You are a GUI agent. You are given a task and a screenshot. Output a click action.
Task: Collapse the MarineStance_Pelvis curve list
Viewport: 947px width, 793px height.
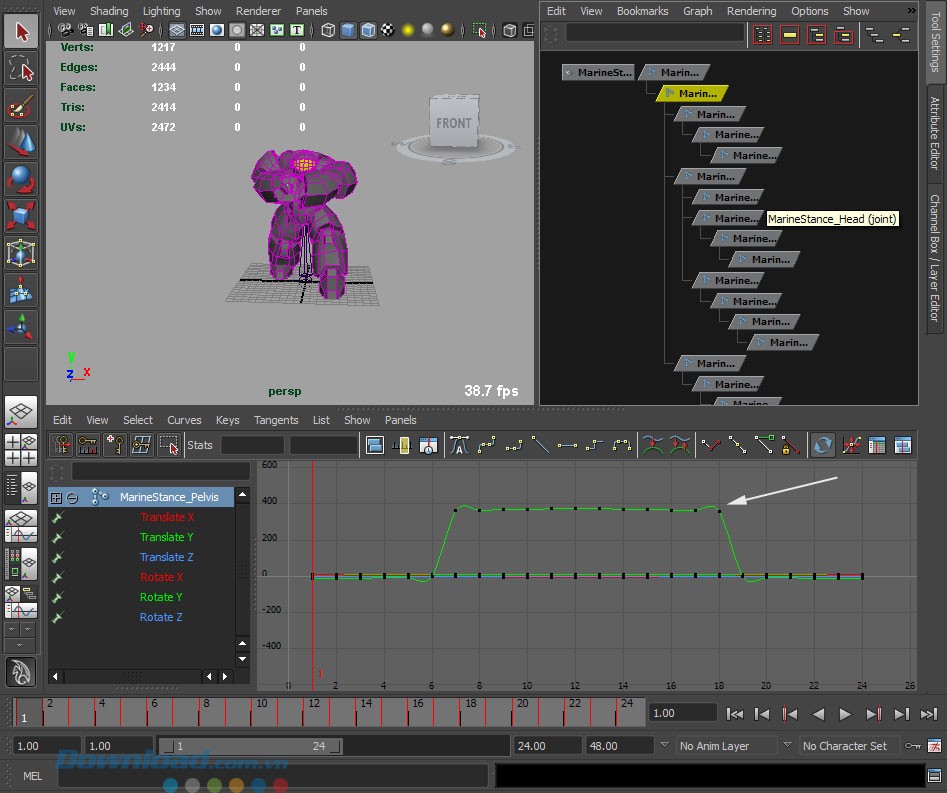(72, 497)
